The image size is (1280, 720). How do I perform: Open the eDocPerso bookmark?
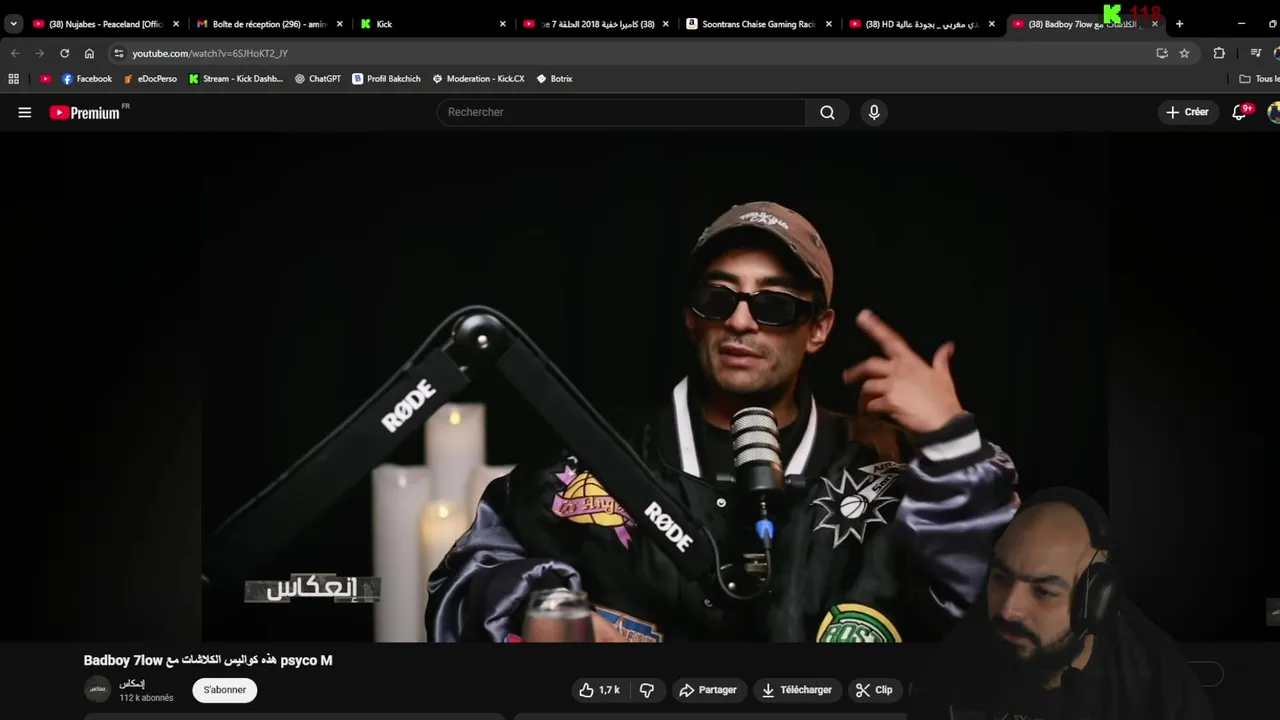coord(150,79)
